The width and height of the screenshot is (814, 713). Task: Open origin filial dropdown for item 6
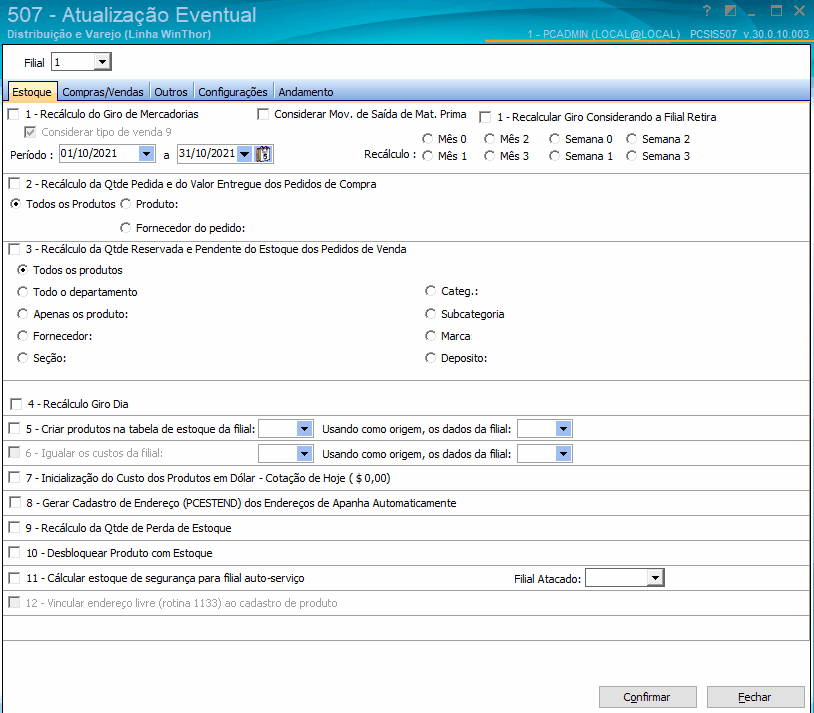click(563, 454)
